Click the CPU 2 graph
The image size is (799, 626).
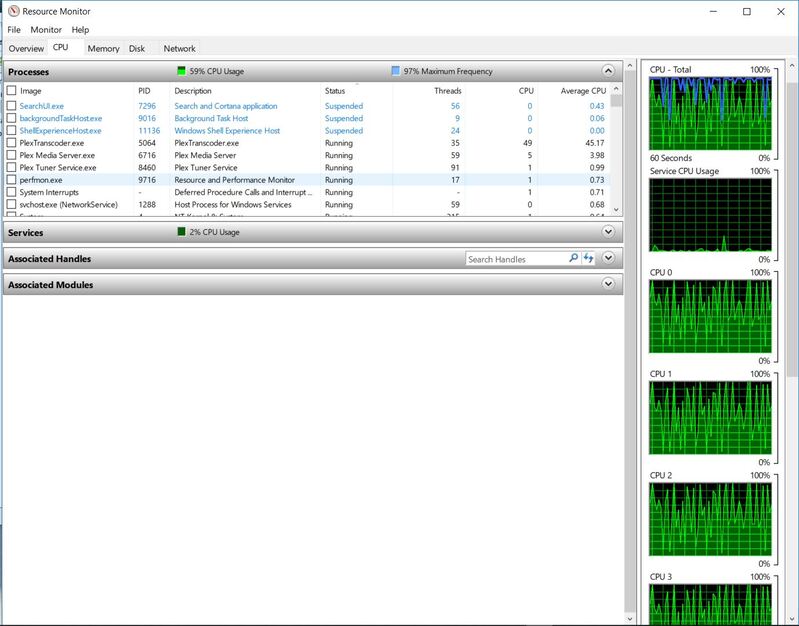710,519
